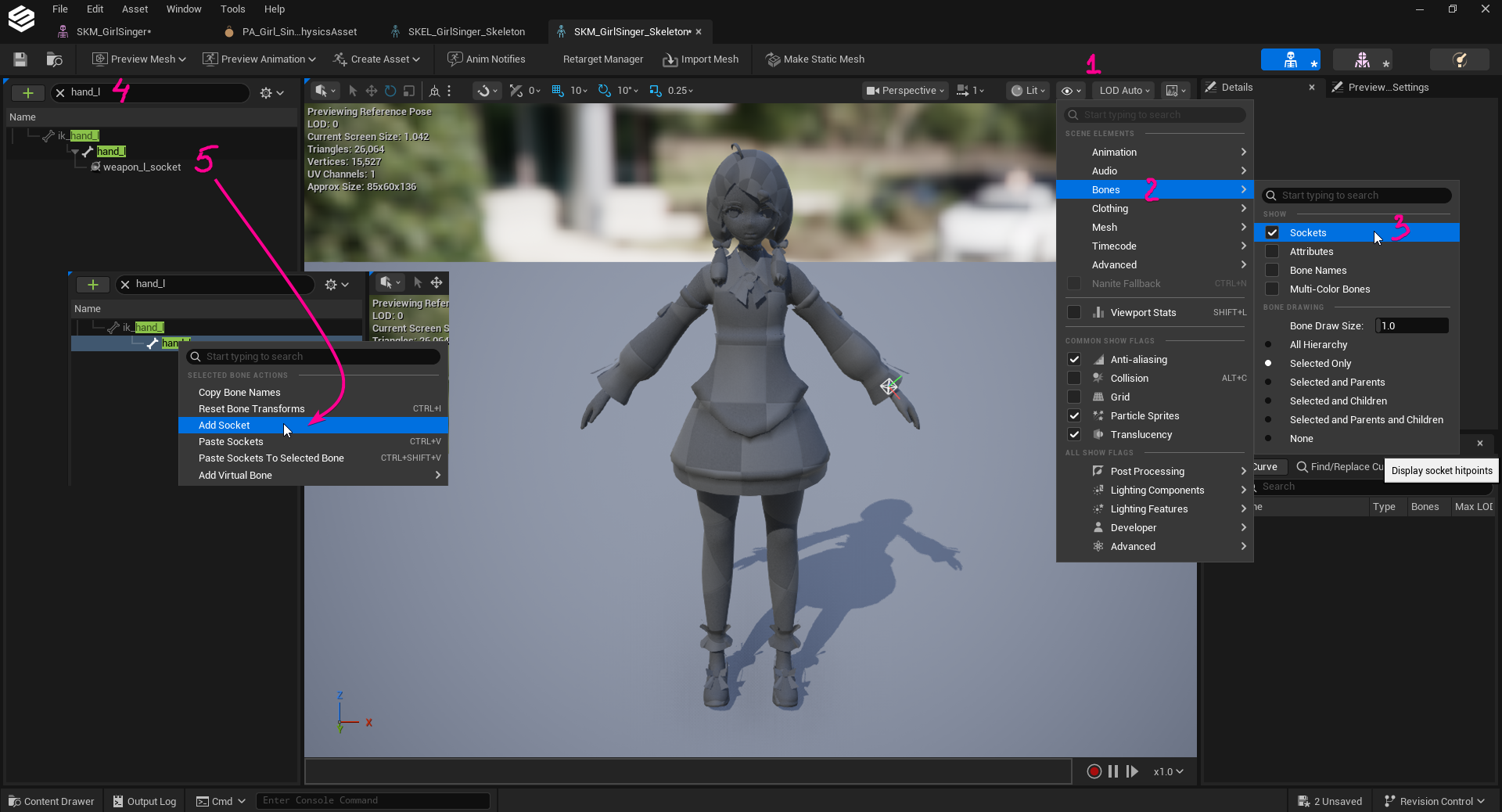This screenshot has width=1502, height=812.
Task: Open the Content Drawer
Action: tap(52, 801)
